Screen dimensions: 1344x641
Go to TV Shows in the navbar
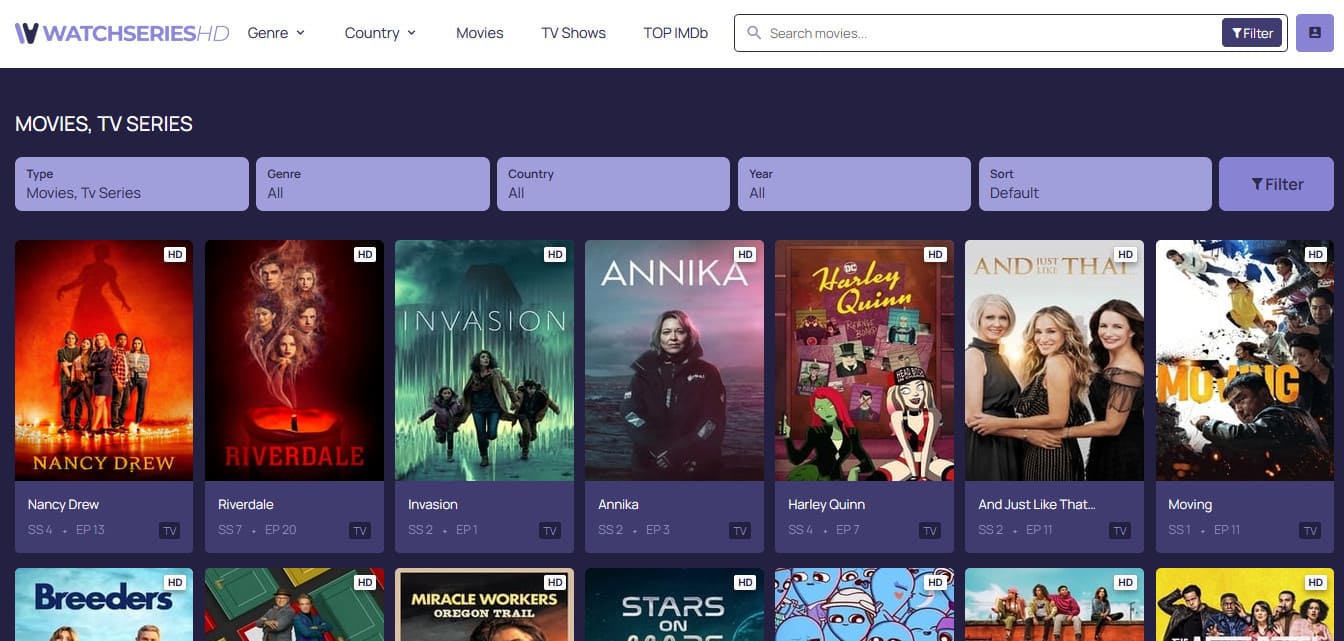573,33
